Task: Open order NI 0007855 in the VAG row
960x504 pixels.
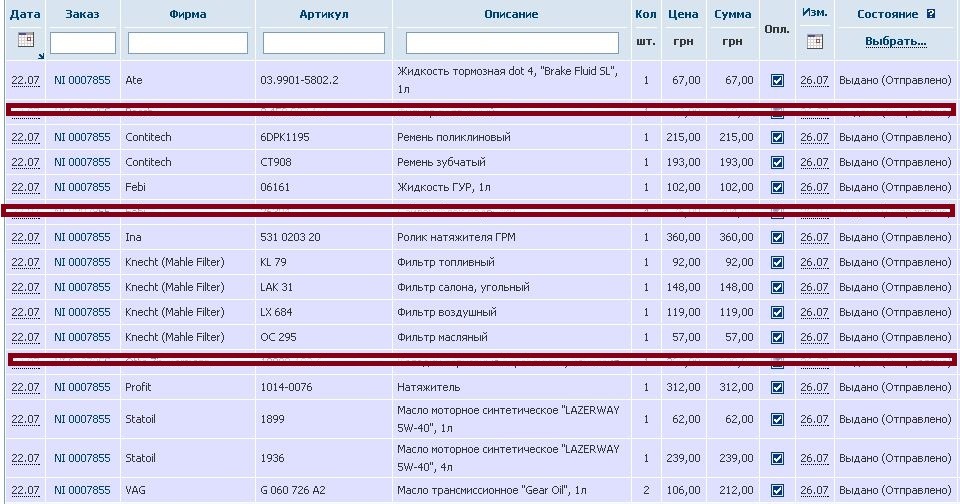Action: pos(82,490)
